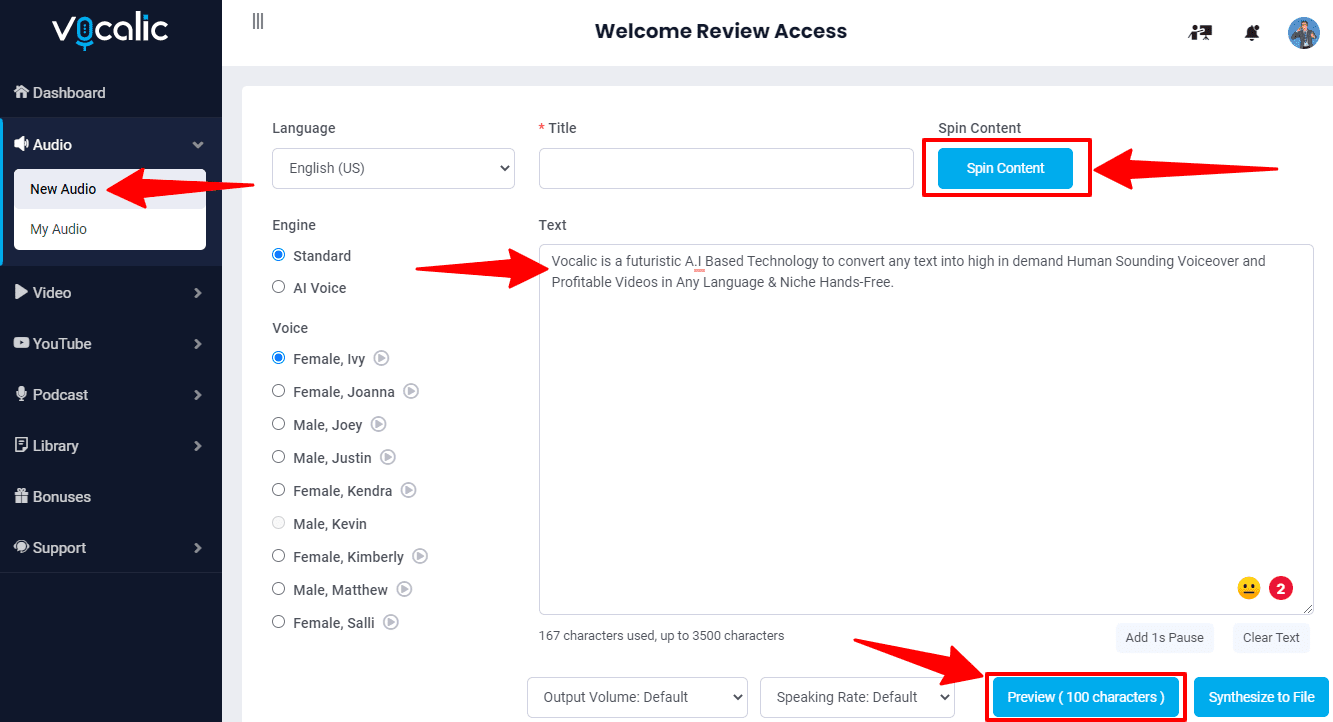Click Synthesize to File button

(x=1261, y=697)
